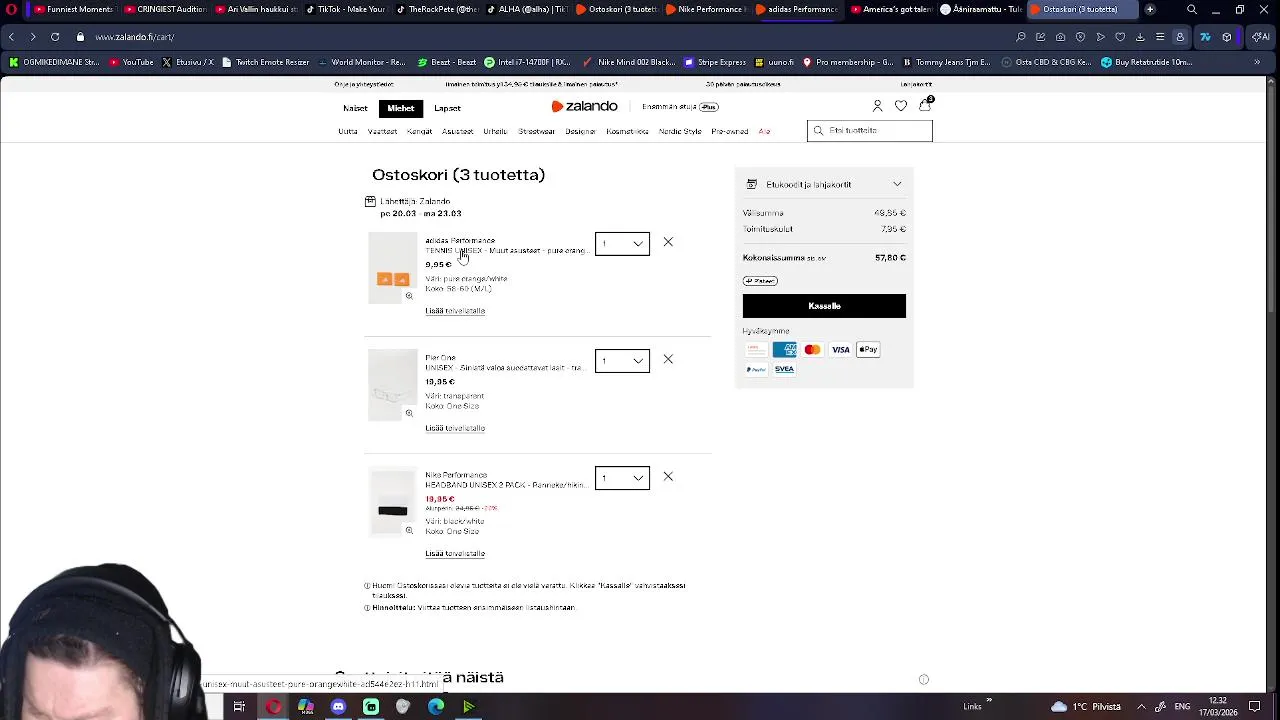Zoom the adidas product image magnifier icon

409,296
